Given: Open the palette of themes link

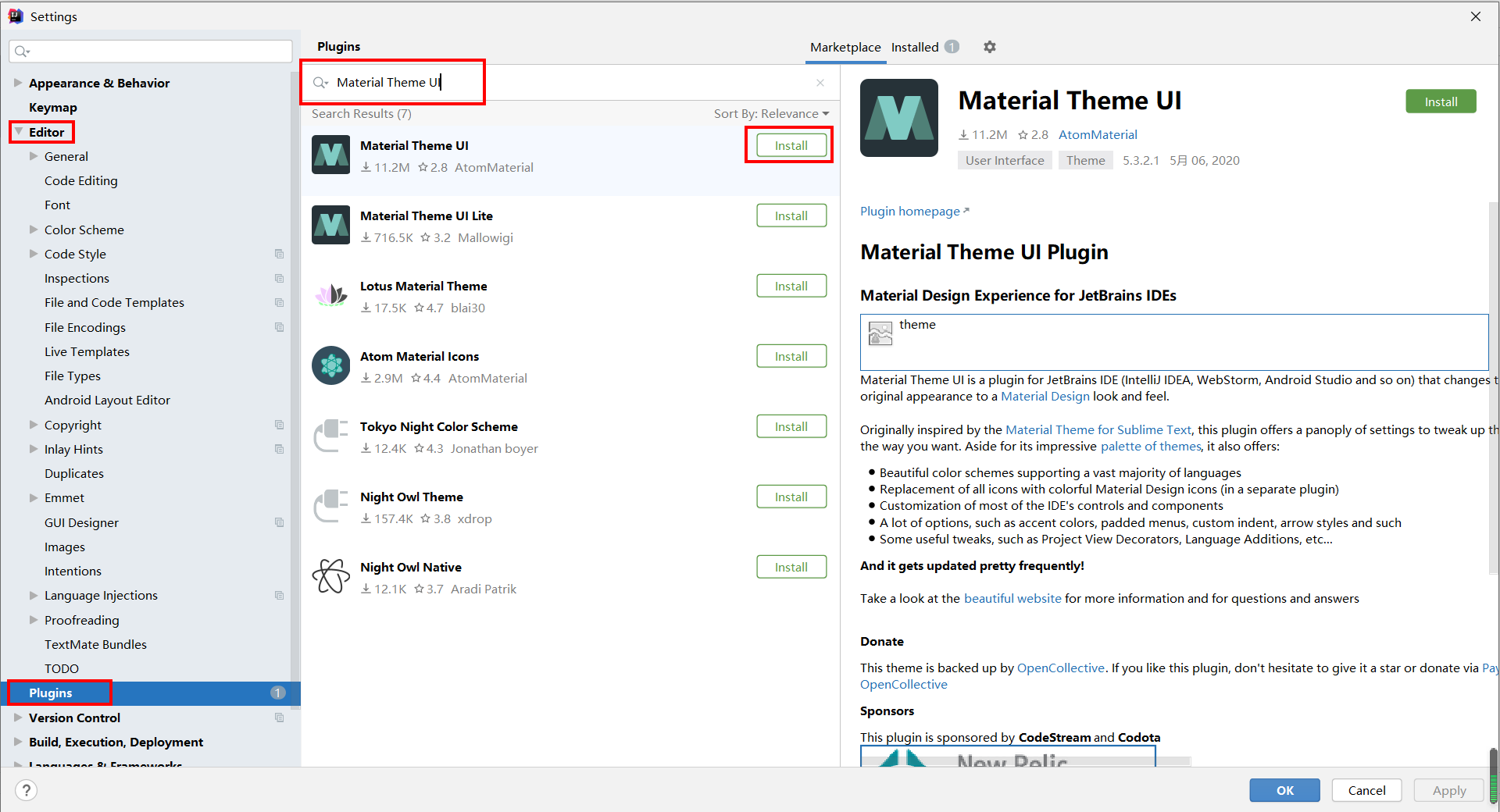Looking at the screenshot, I should (x=1151, y=447).
